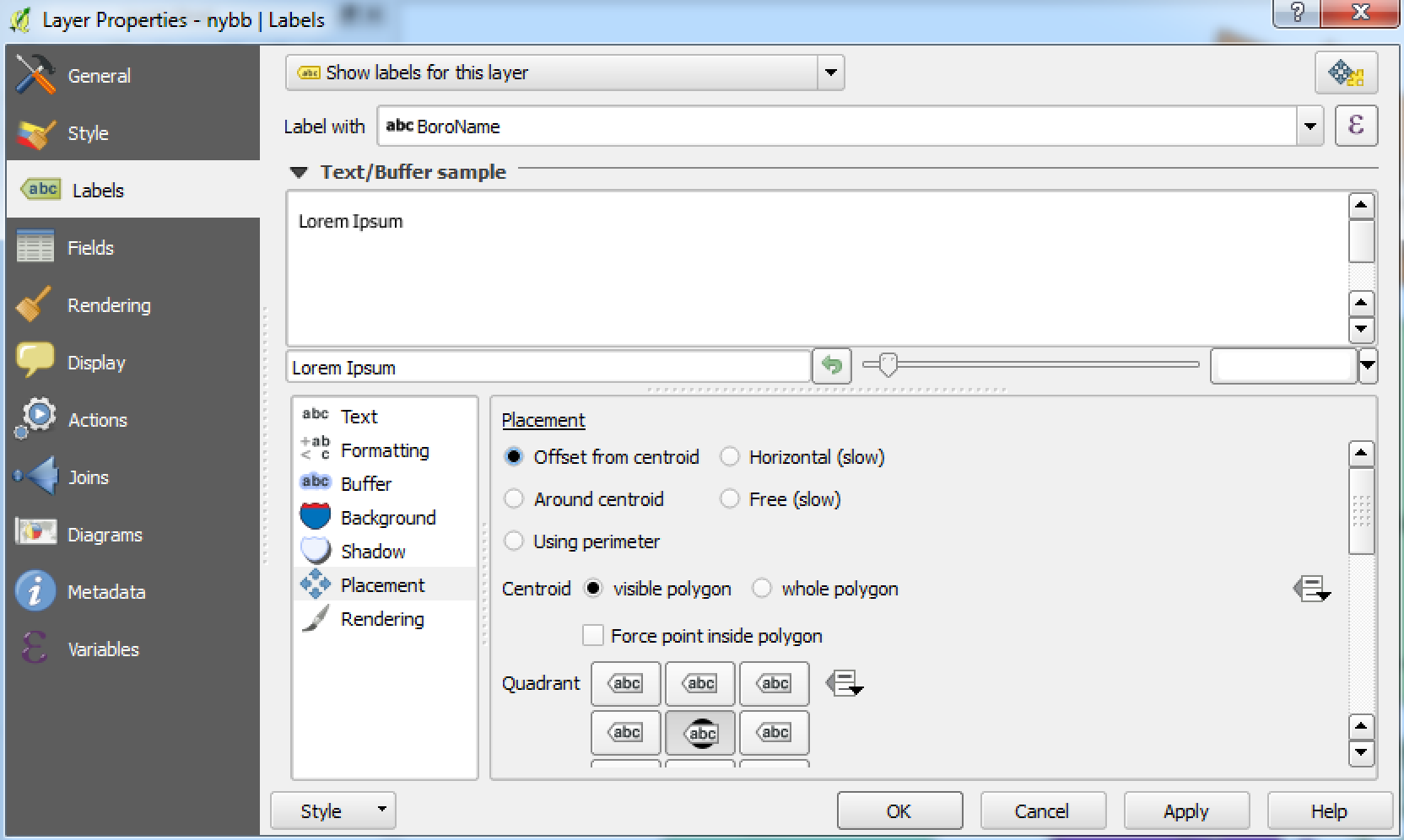Click data-defined override icon beside Centroid
The height and width of the screenshot is (840, 1404).
click(1311, 589)
